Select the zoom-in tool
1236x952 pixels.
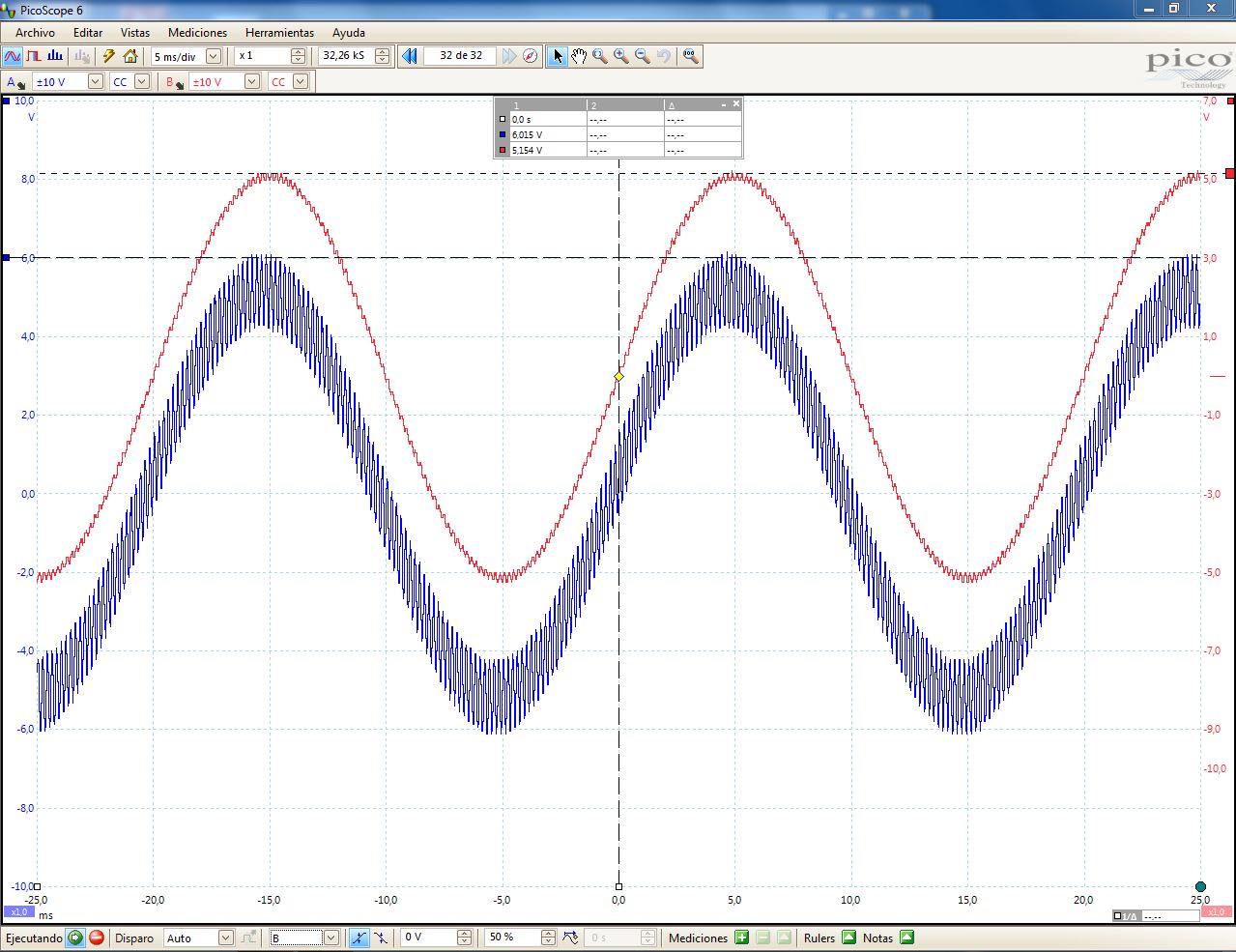(621, 56)
